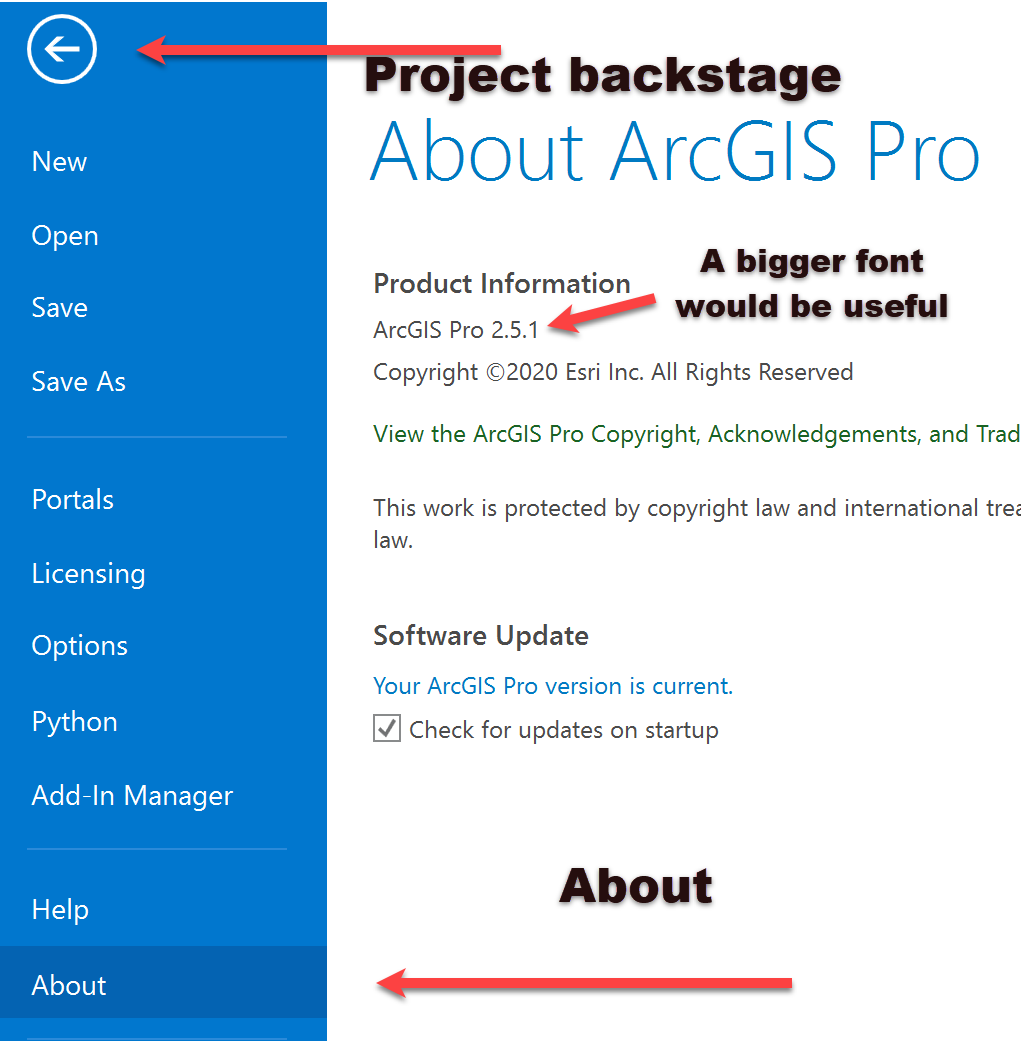Toggle the Check for updates on startup checkbox

pos(387,730)
